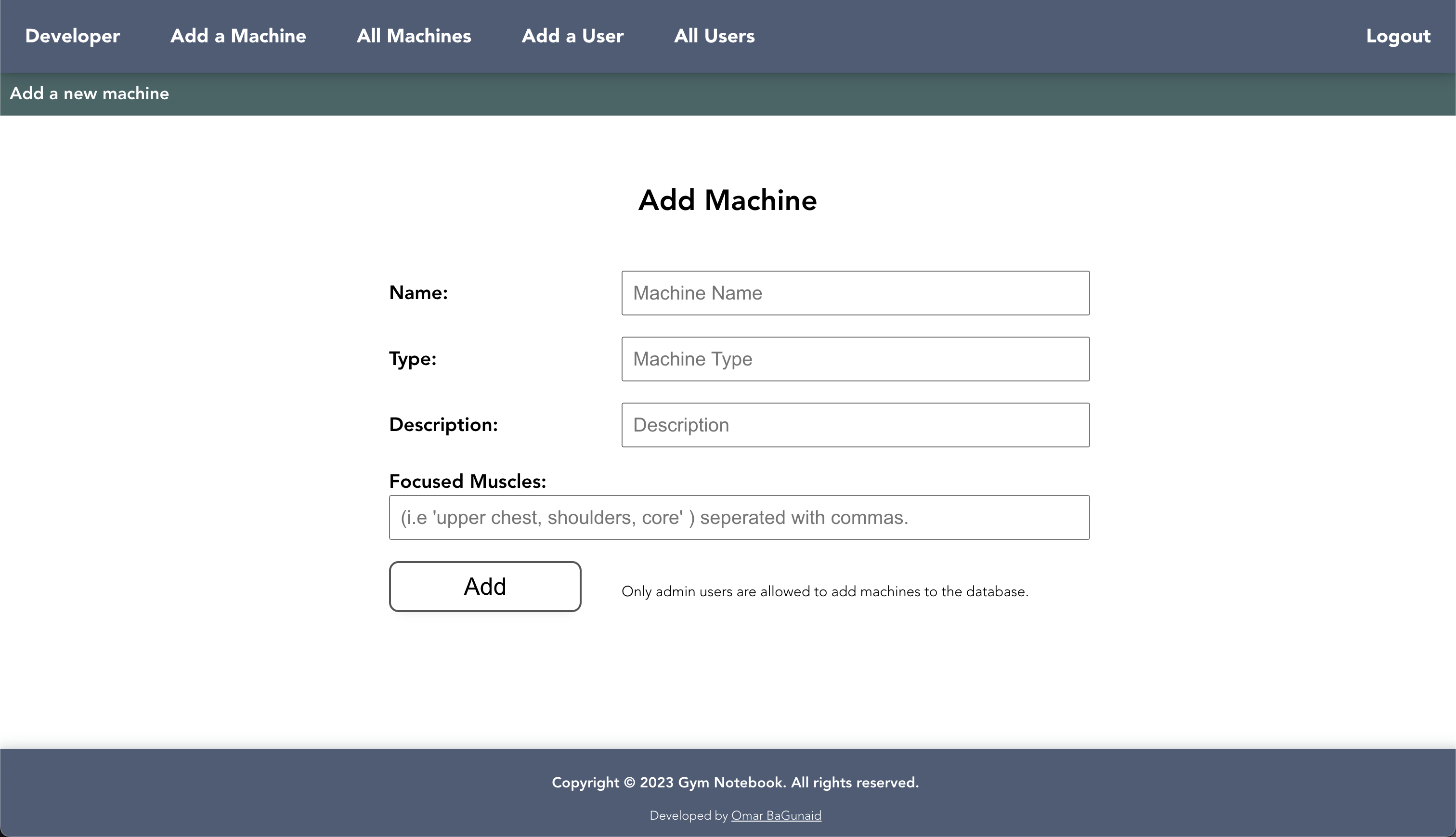Click the Copyright Gym Notebook footer text
The width and height of the screenshot is (1456, 837).
(x=735, y=783)
